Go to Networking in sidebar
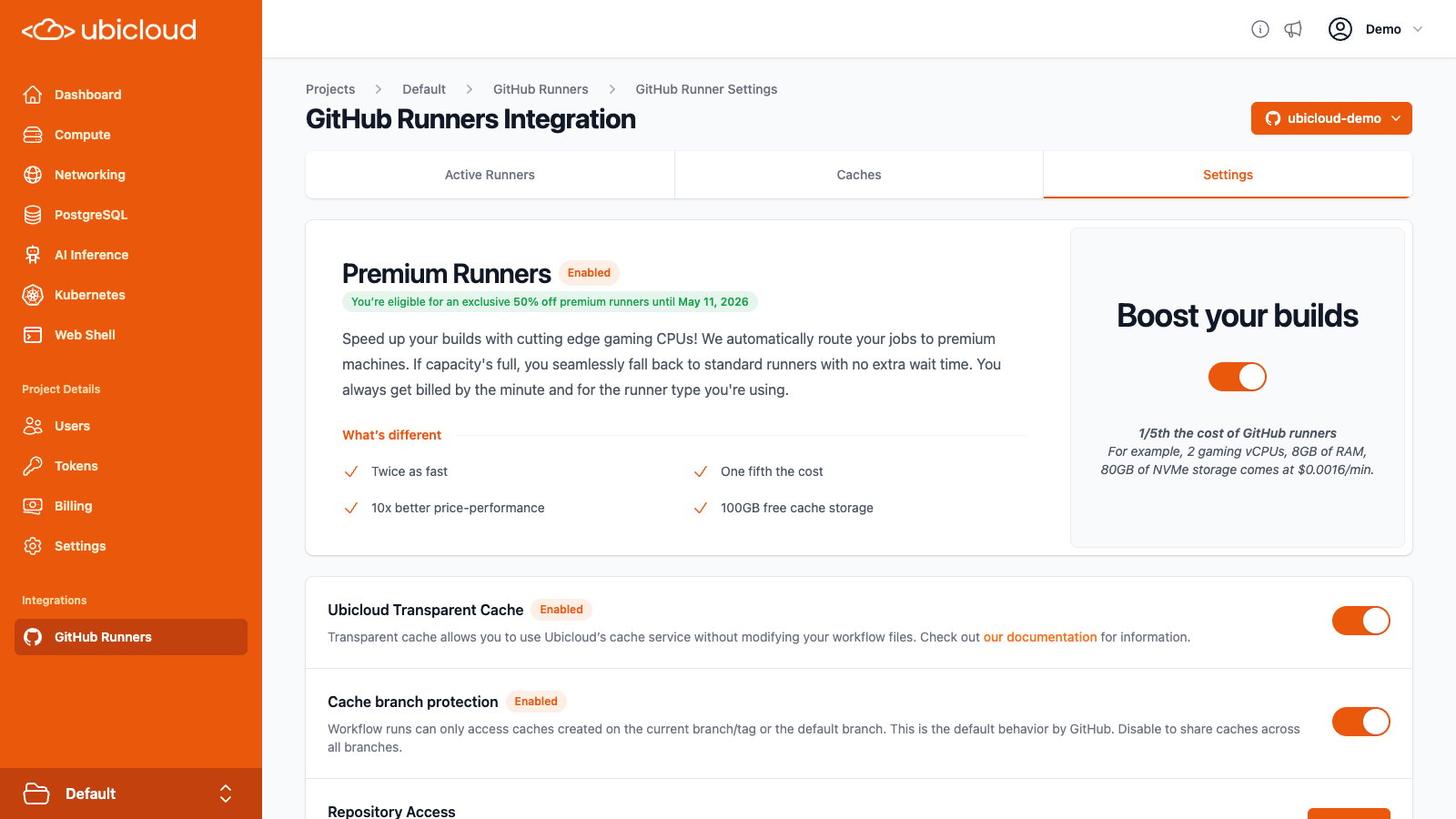Screen dimensions: 1456x819 click(x=131, y=175)
